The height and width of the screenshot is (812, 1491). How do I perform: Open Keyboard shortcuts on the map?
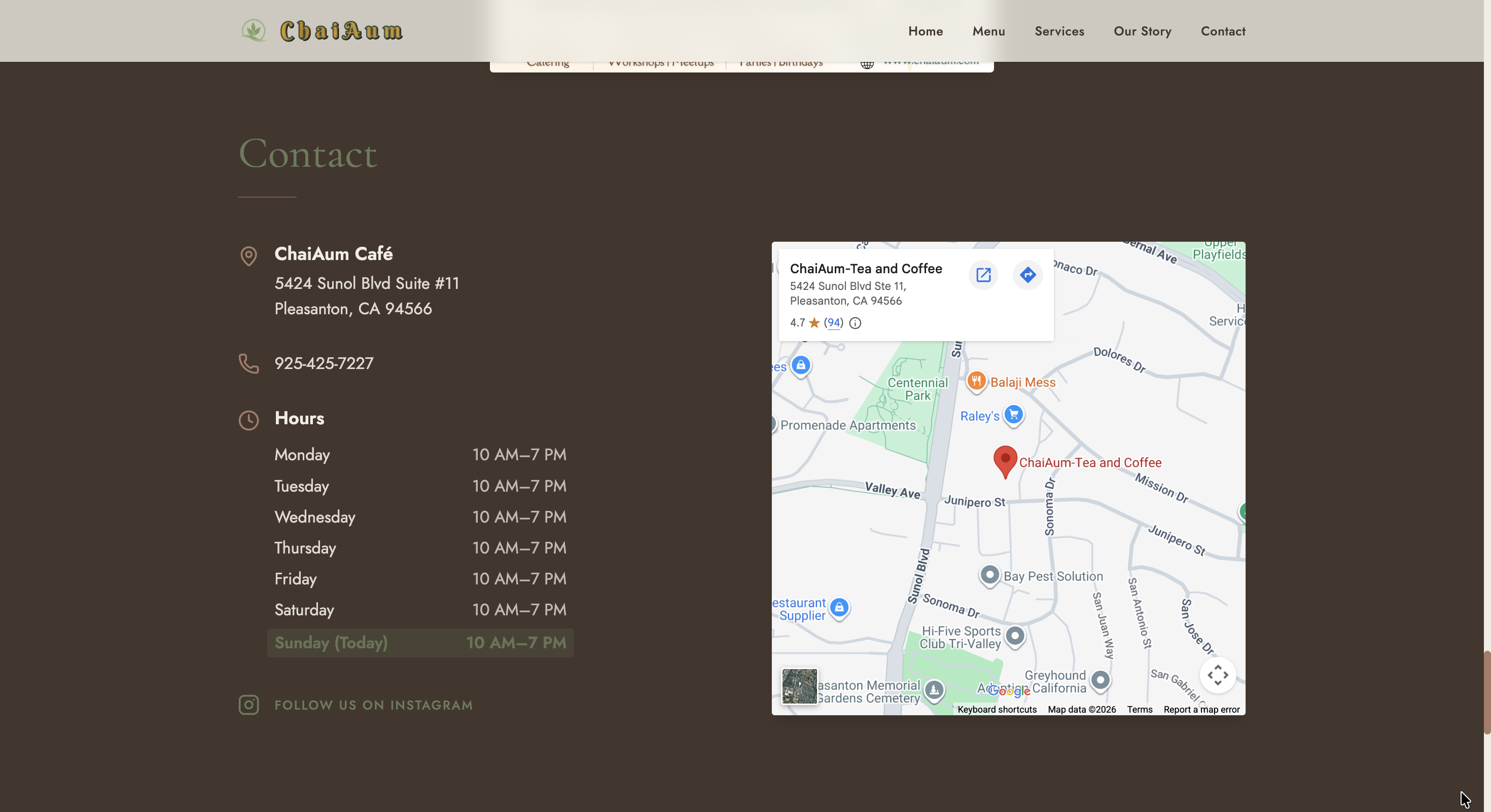coord(997,710)
